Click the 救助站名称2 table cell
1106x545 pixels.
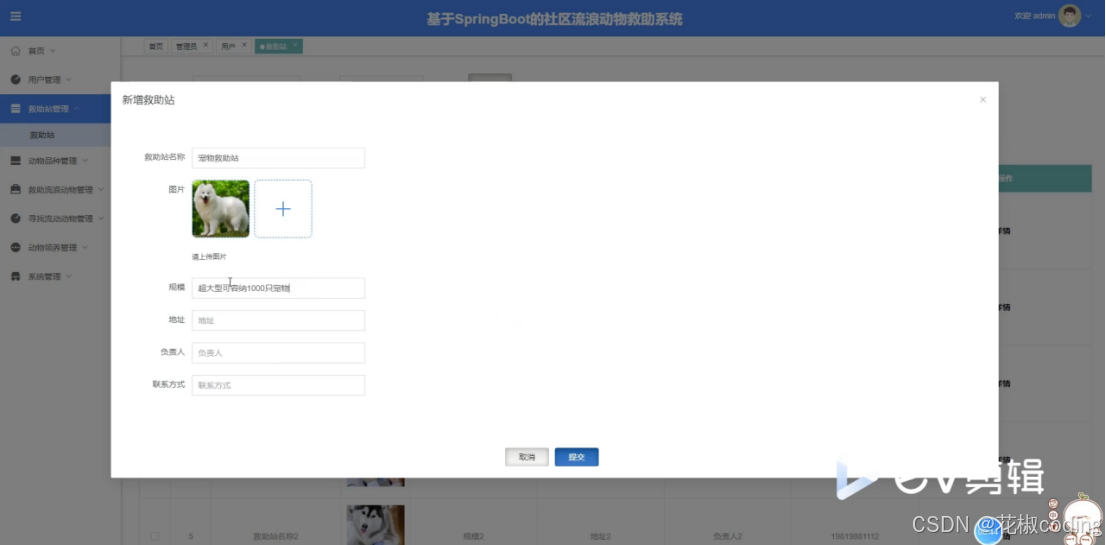(276, 537)
